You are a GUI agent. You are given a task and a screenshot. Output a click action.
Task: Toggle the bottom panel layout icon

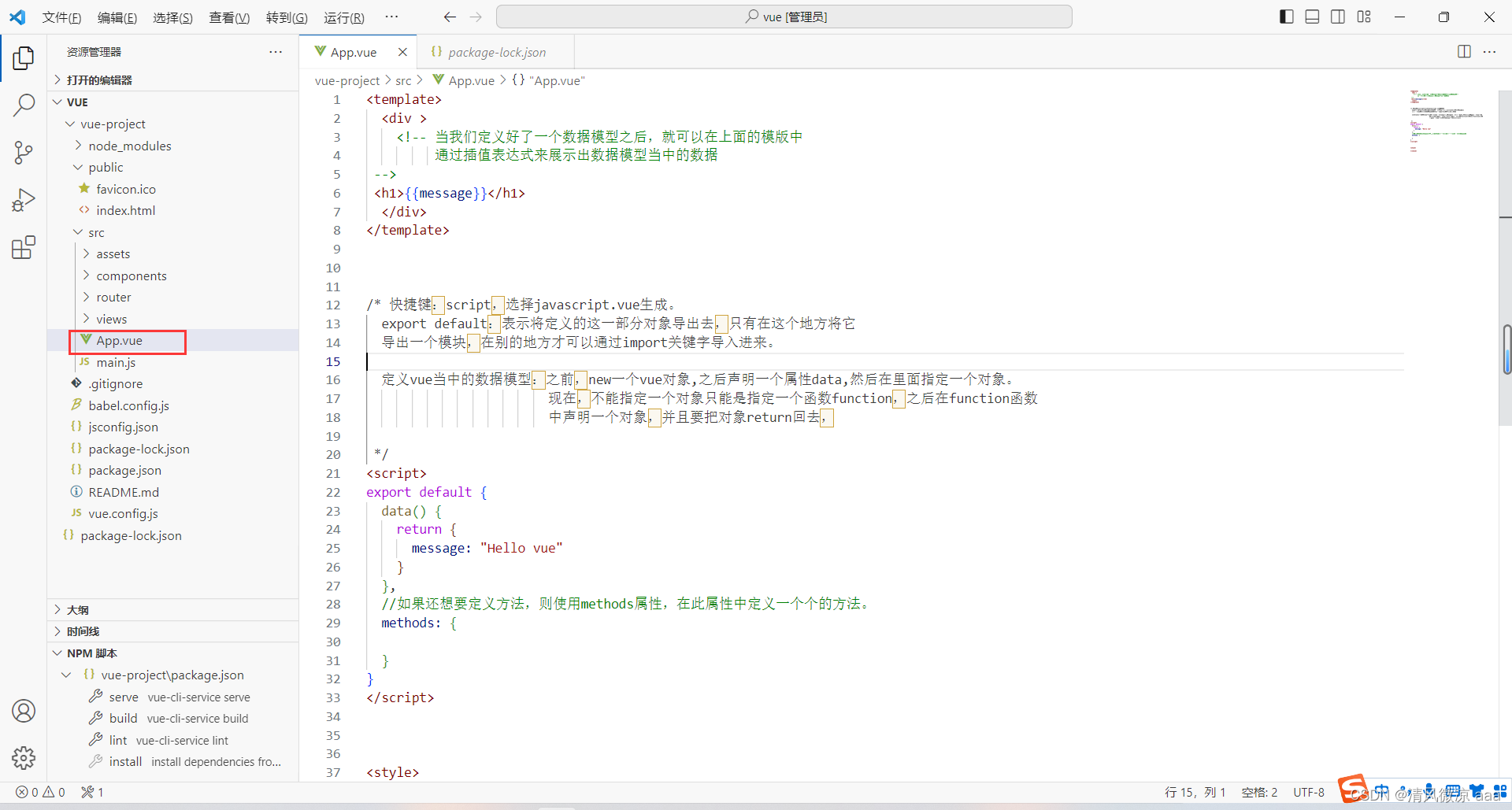click(x=1312, y=17)
